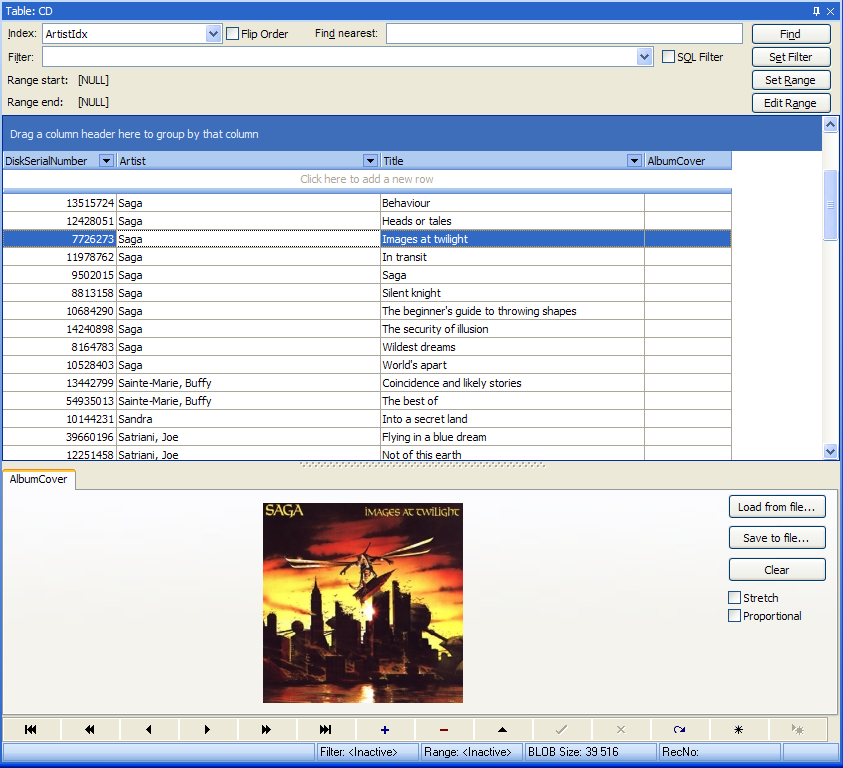Select the AlbumCover tab
The width and height of the screenshot is (843, 768).
tap(39, 480)
